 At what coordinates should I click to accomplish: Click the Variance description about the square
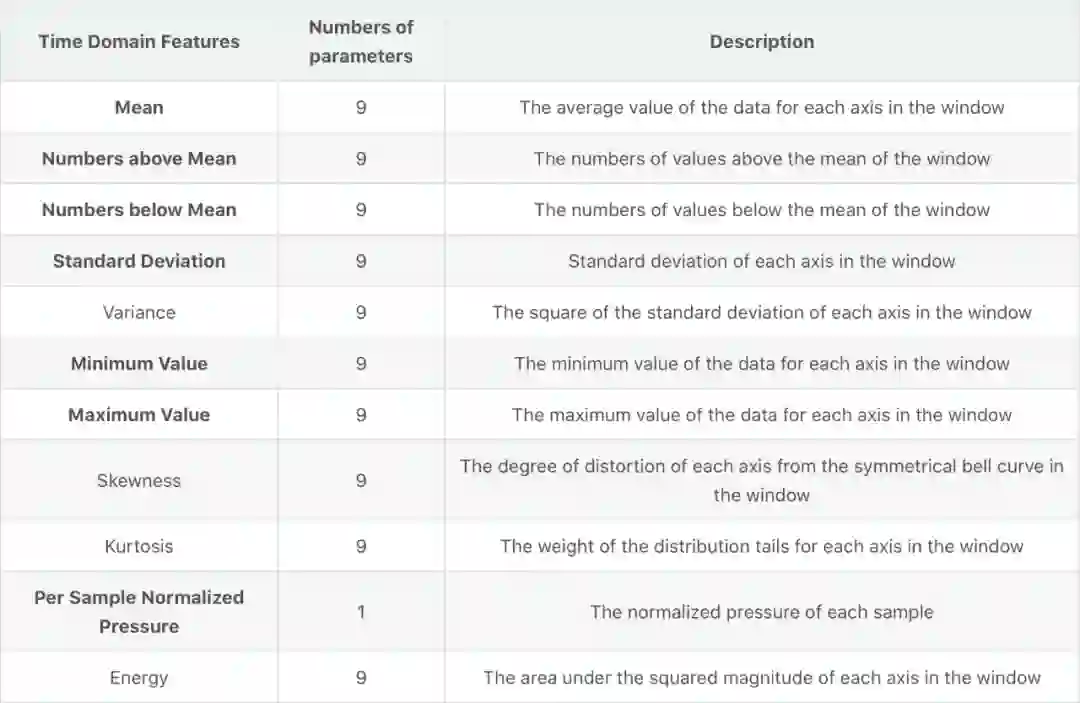pyautogui.click(x=761, y=312)
